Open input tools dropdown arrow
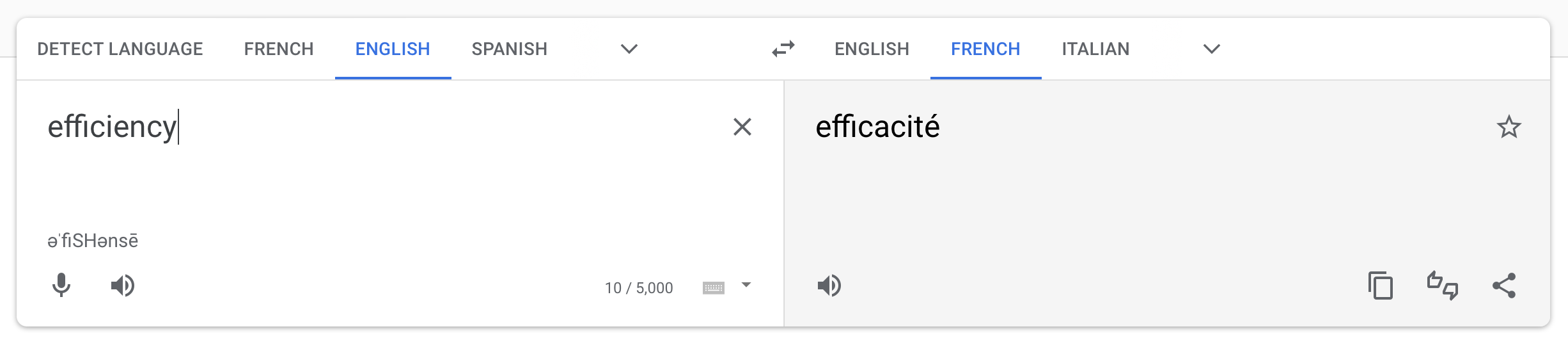 (746, 285)
